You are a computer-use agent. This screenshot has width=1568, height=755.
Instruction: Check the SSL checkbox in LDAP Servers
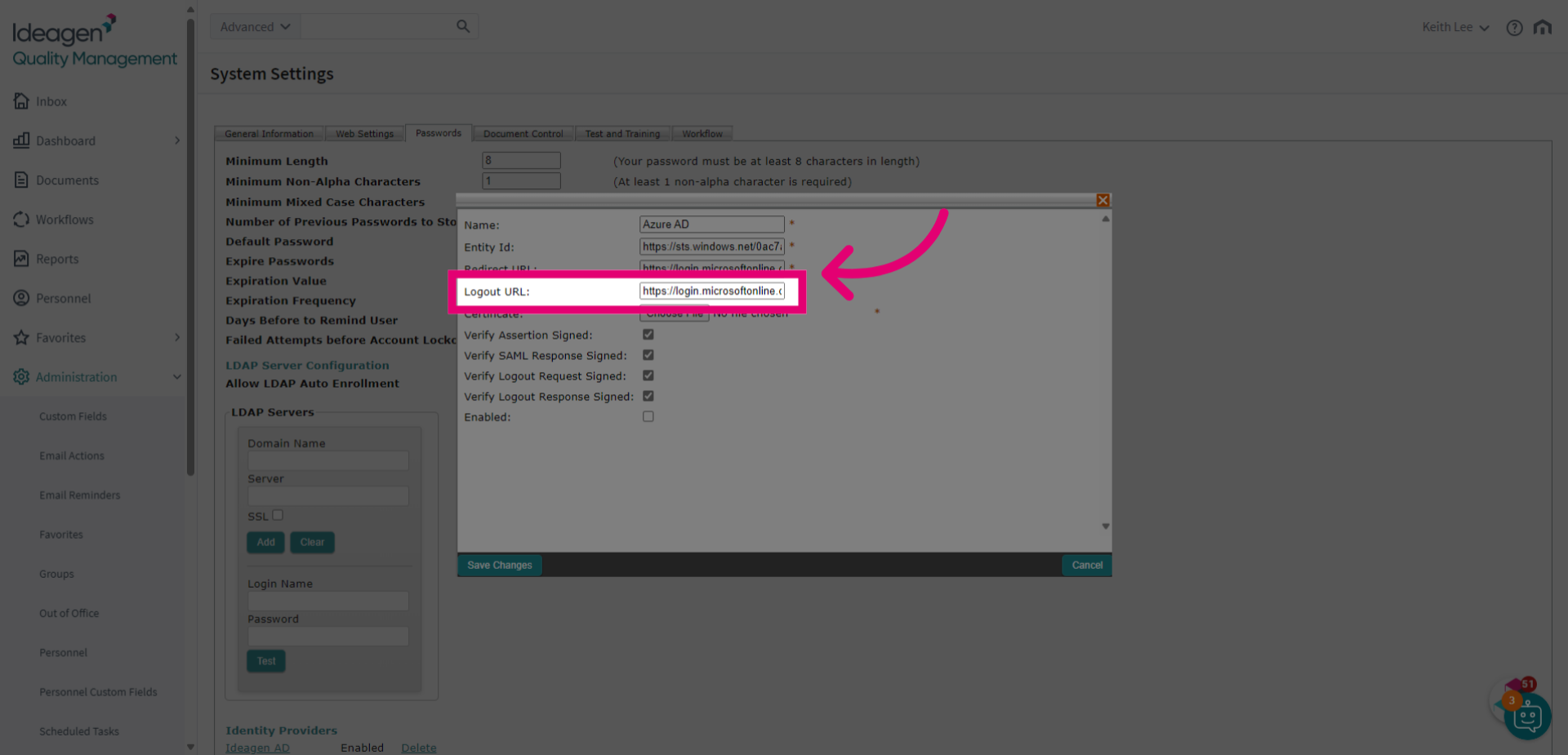point(278,515)
